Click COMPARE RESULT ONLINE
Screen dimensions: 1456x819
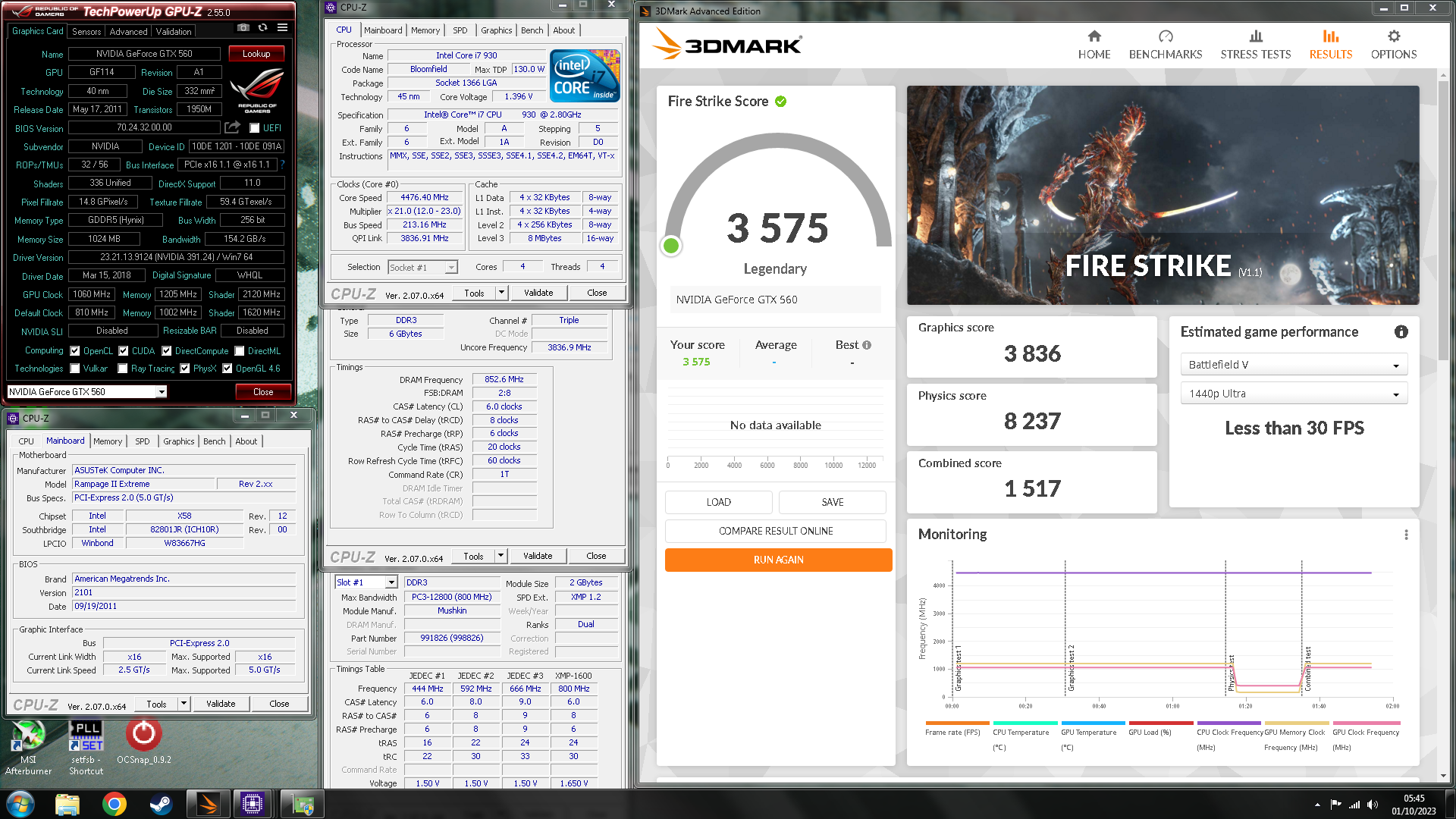click(x=776, y=531)
